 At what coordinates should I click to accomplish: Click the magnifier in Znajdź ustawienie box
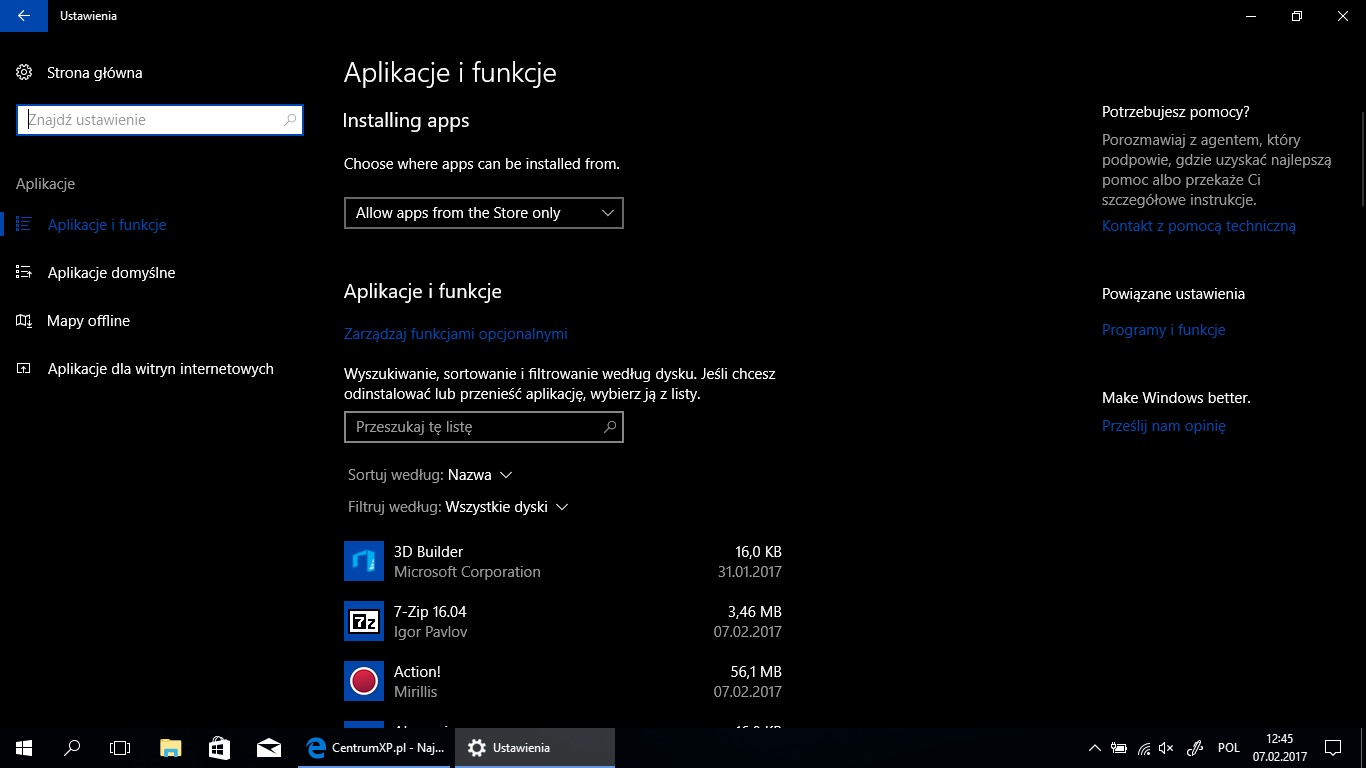pos(290,120)
